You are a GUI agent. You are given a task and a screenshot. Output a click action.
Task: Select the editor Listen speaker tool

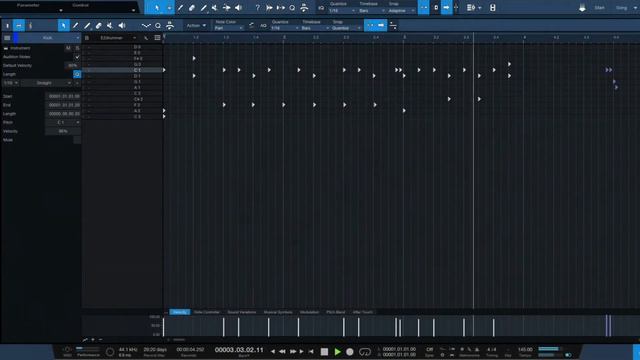click(x=122, y=25)
